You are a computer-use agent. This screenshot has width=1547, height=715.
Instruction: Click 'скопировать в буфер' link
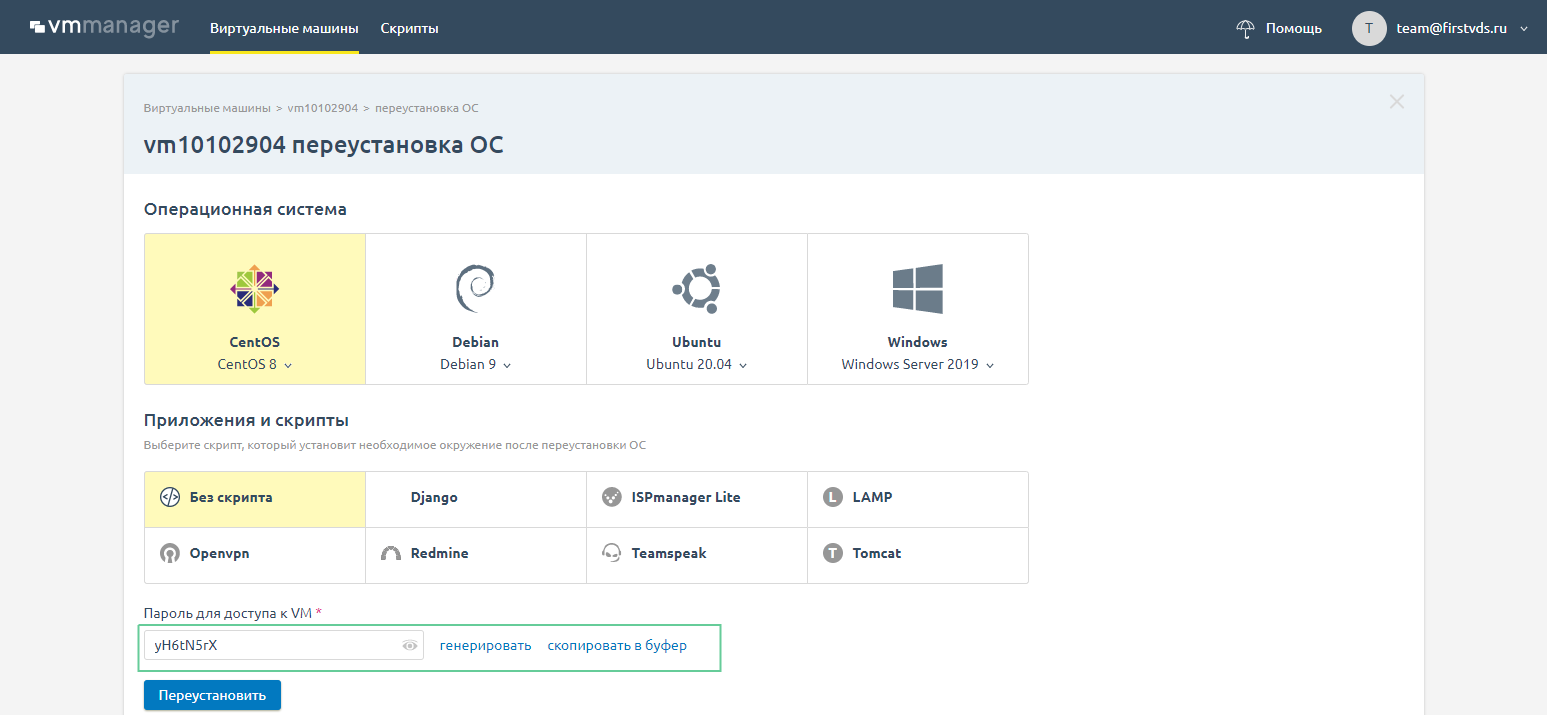[x=617, y=645]
